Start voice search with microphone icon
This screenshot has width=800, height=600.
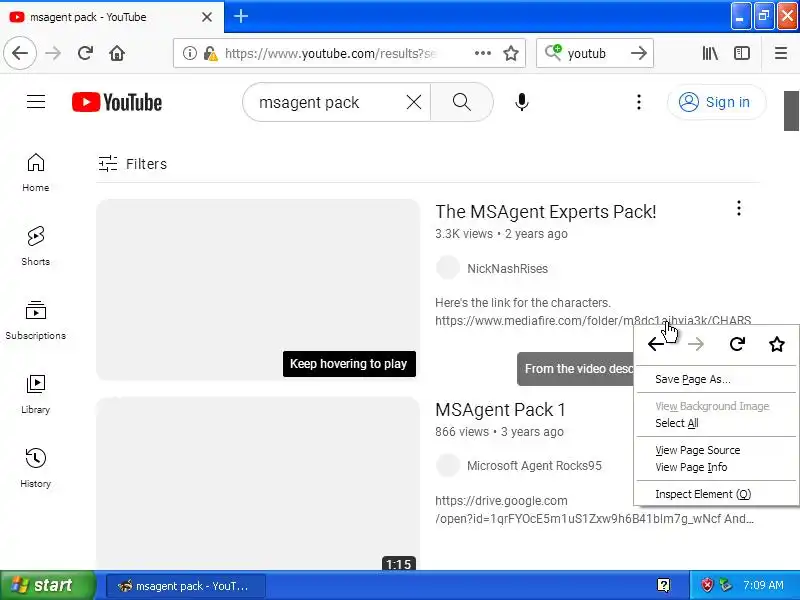(x=521, y=102)
